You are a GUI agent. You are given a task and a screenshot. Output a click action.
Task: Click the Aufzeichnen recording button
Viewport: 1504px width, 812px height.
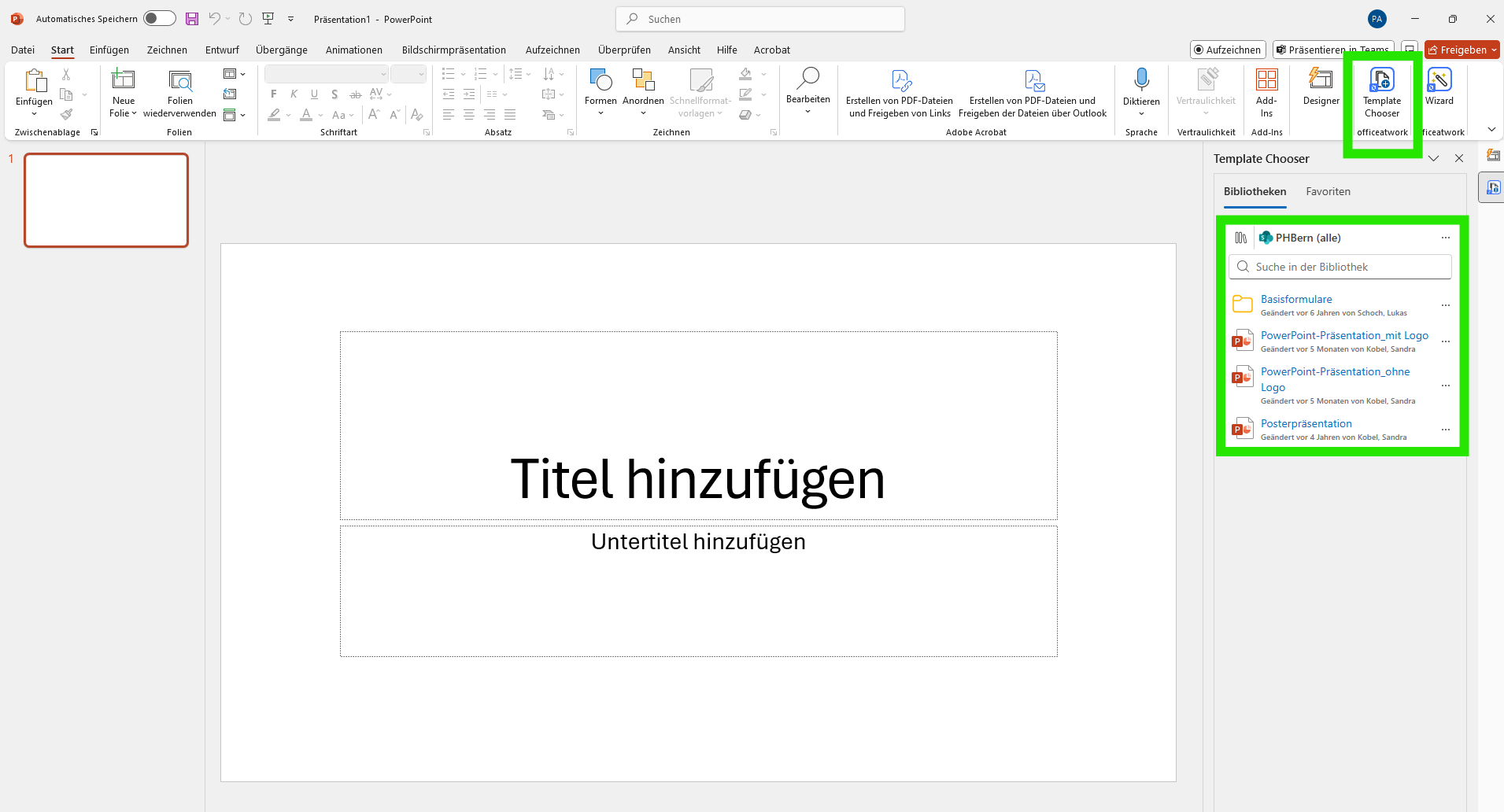coord(1227,49)
